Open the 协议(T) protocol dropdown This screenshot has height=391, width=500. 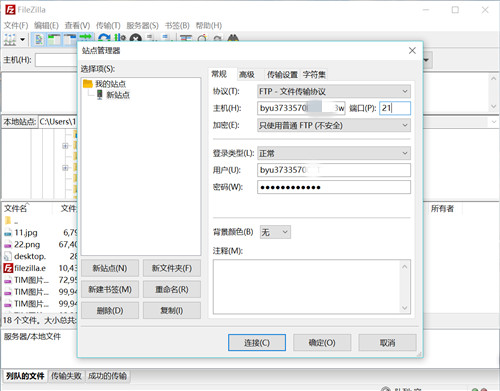pyautogui.click(x=334, y=91)
